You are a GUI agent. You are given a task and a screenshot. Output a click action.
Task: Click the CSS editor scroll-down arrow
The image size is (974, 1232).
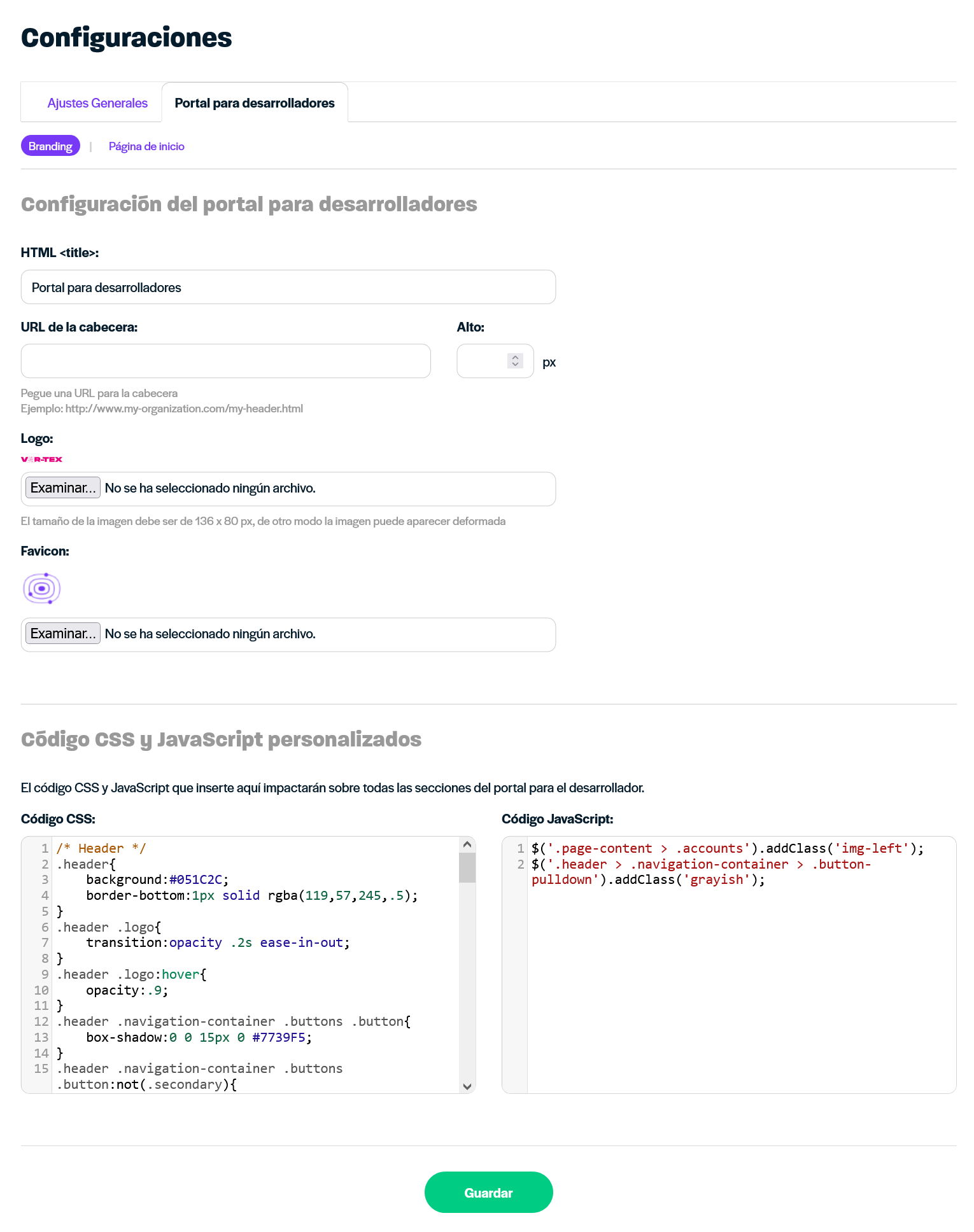coord(467,1086)
